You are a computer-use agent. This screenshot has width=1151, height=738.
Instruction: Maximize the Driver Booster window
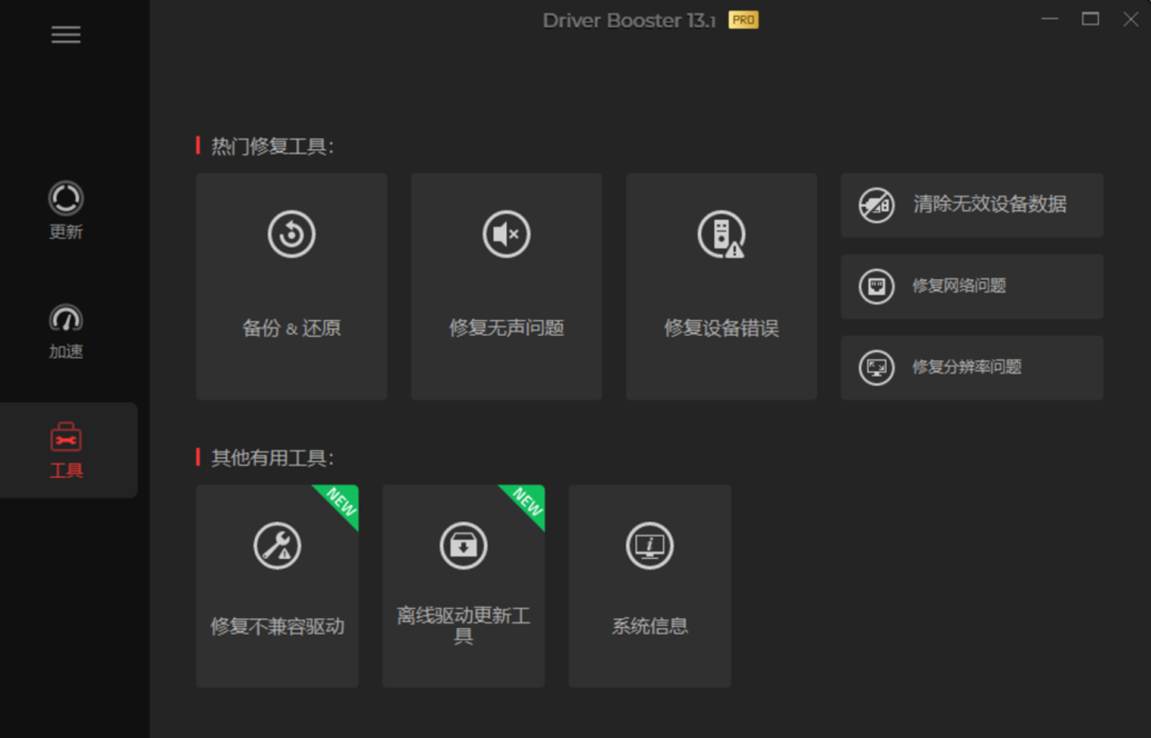click(1091, 19)
